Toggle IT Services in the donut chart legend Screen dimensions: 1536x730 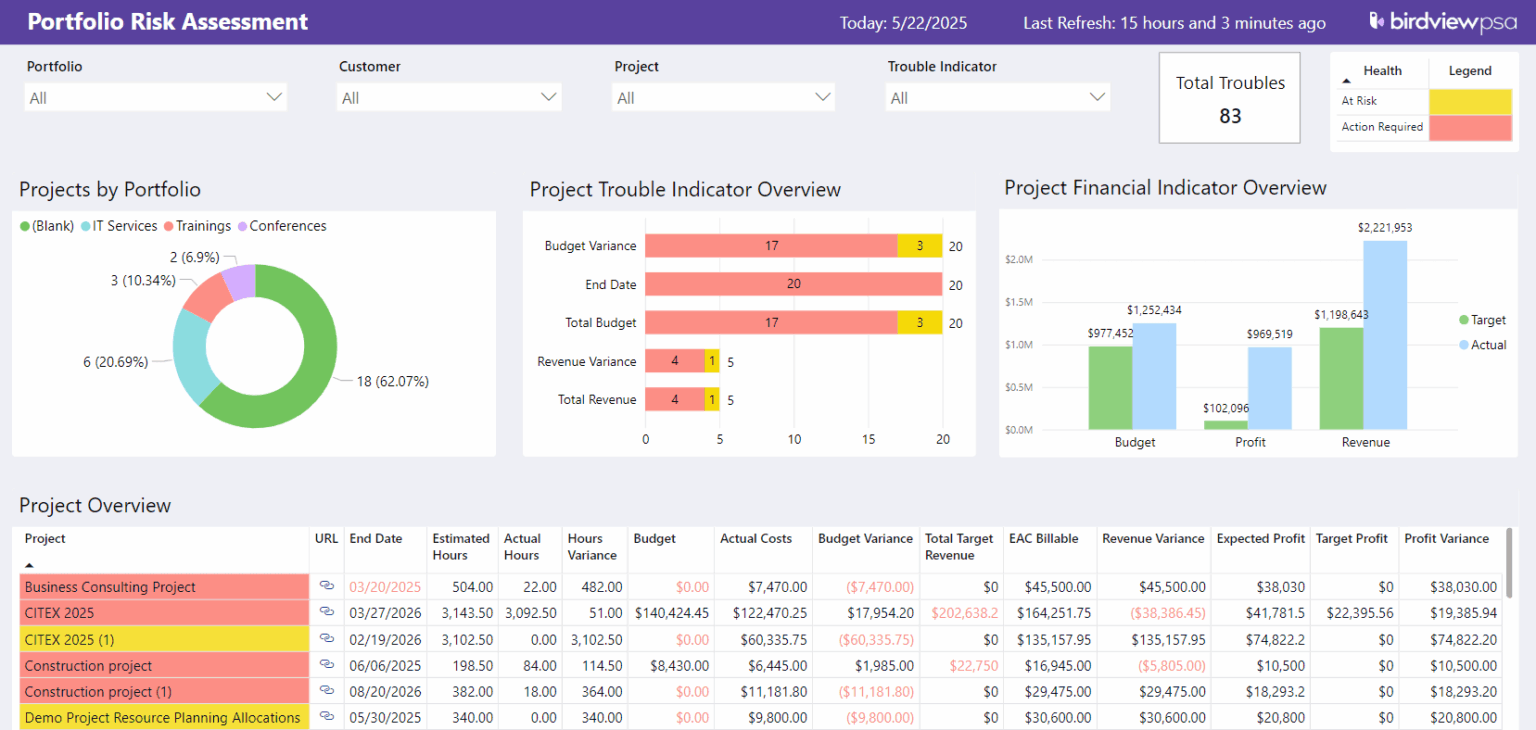click(118, 225)
